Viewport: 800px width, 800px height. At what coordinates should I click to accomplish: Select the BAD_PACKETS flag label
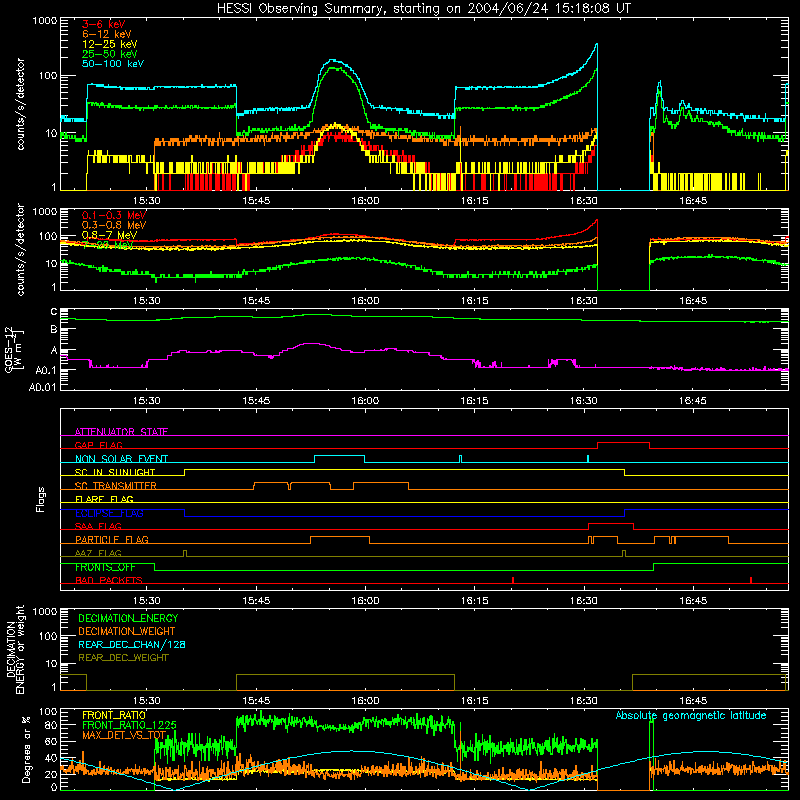coord(109,580)
